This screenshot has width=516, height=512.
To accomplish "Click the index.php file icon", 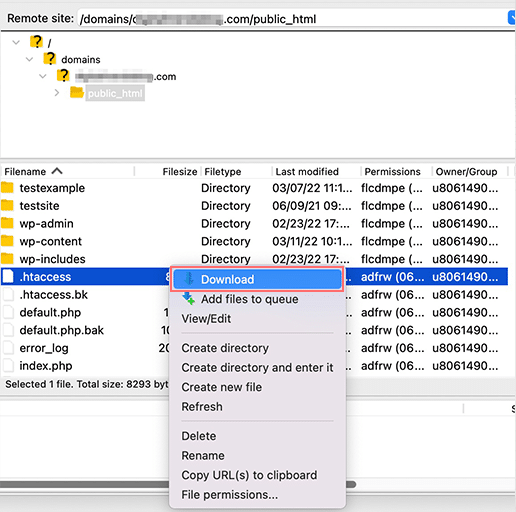I will click(x=8, y=365).
